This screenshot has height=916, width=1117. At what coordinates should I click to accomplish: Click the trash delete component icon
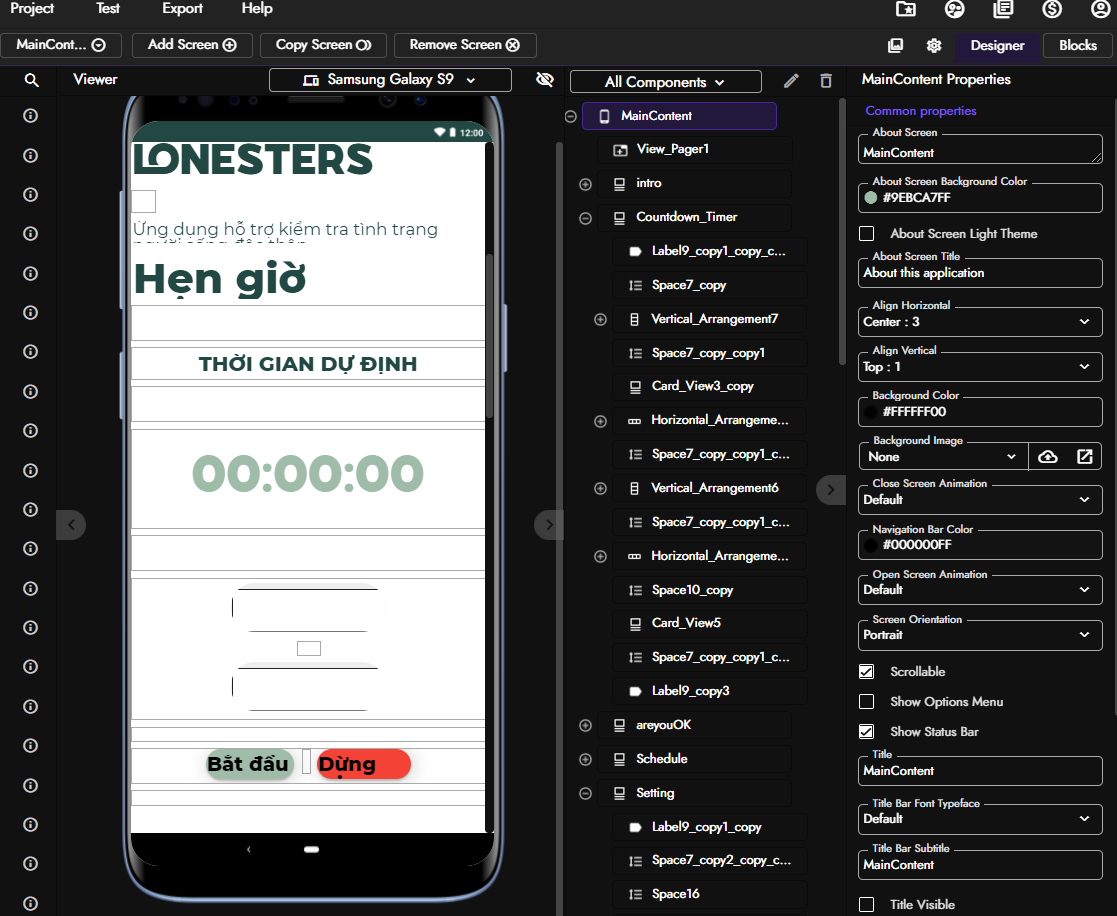(x=825, y=81)
